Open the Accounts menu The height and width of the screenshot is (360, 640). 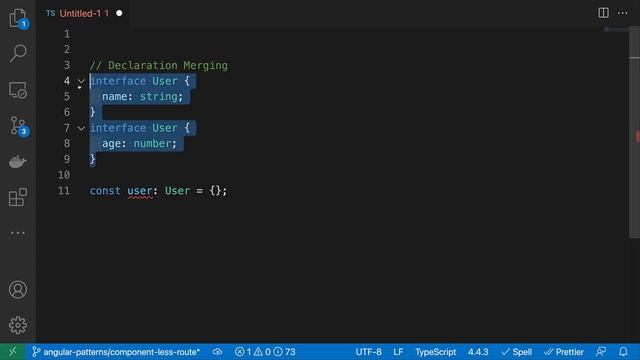(18, 289)
